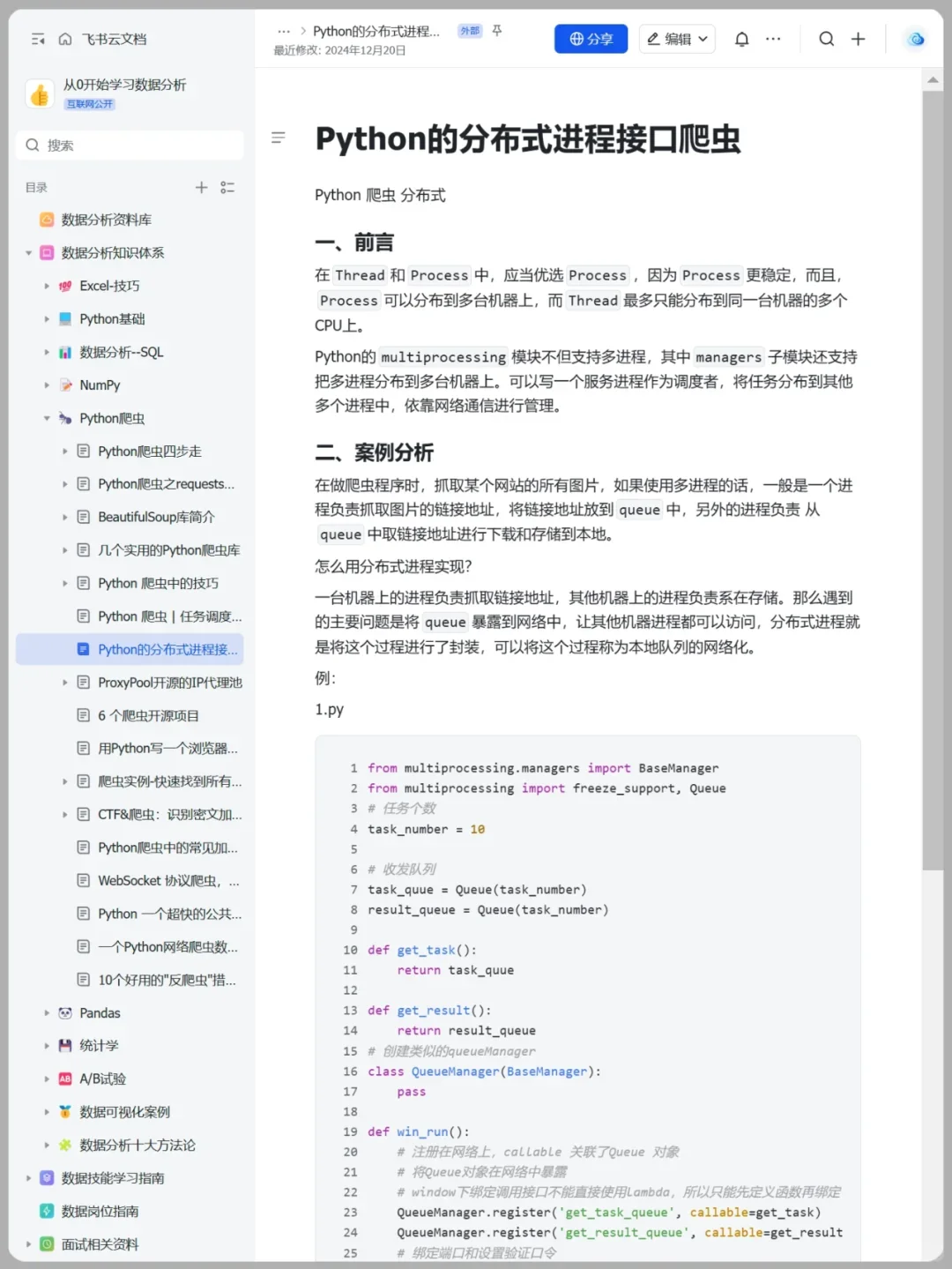
Task: Click the user avatar in the top right
Action: [x=914, y=39]
